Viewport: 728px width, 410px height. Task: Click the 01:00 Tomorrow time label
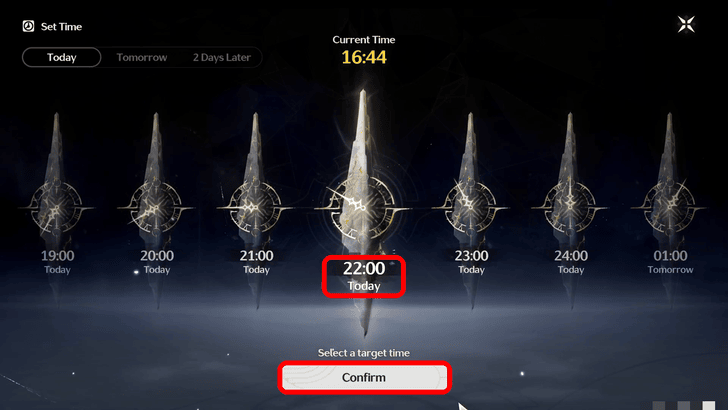[x=670, y=262]
